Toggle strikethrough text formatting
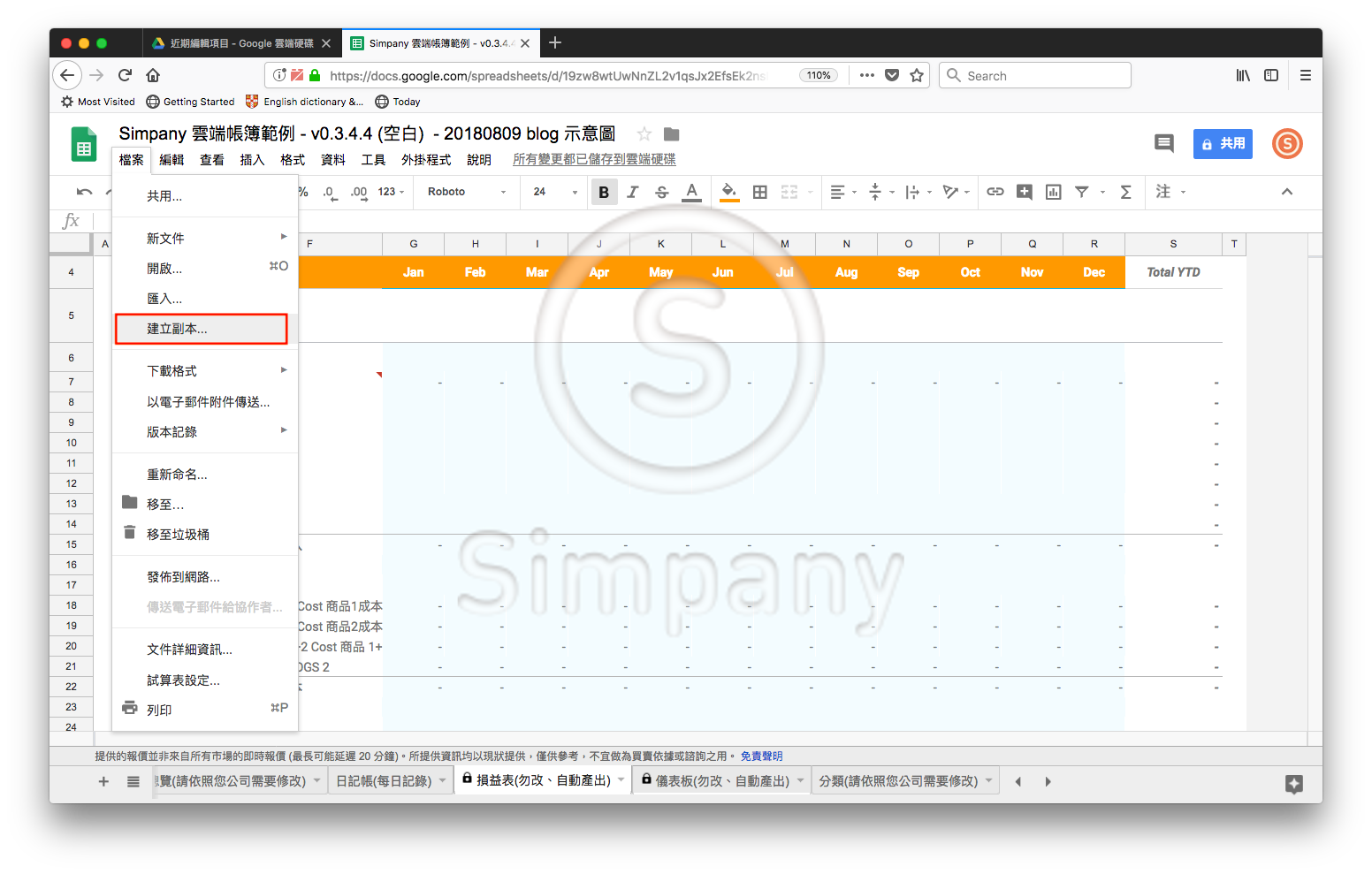1372x874 pixels. (x=662, y=192)
